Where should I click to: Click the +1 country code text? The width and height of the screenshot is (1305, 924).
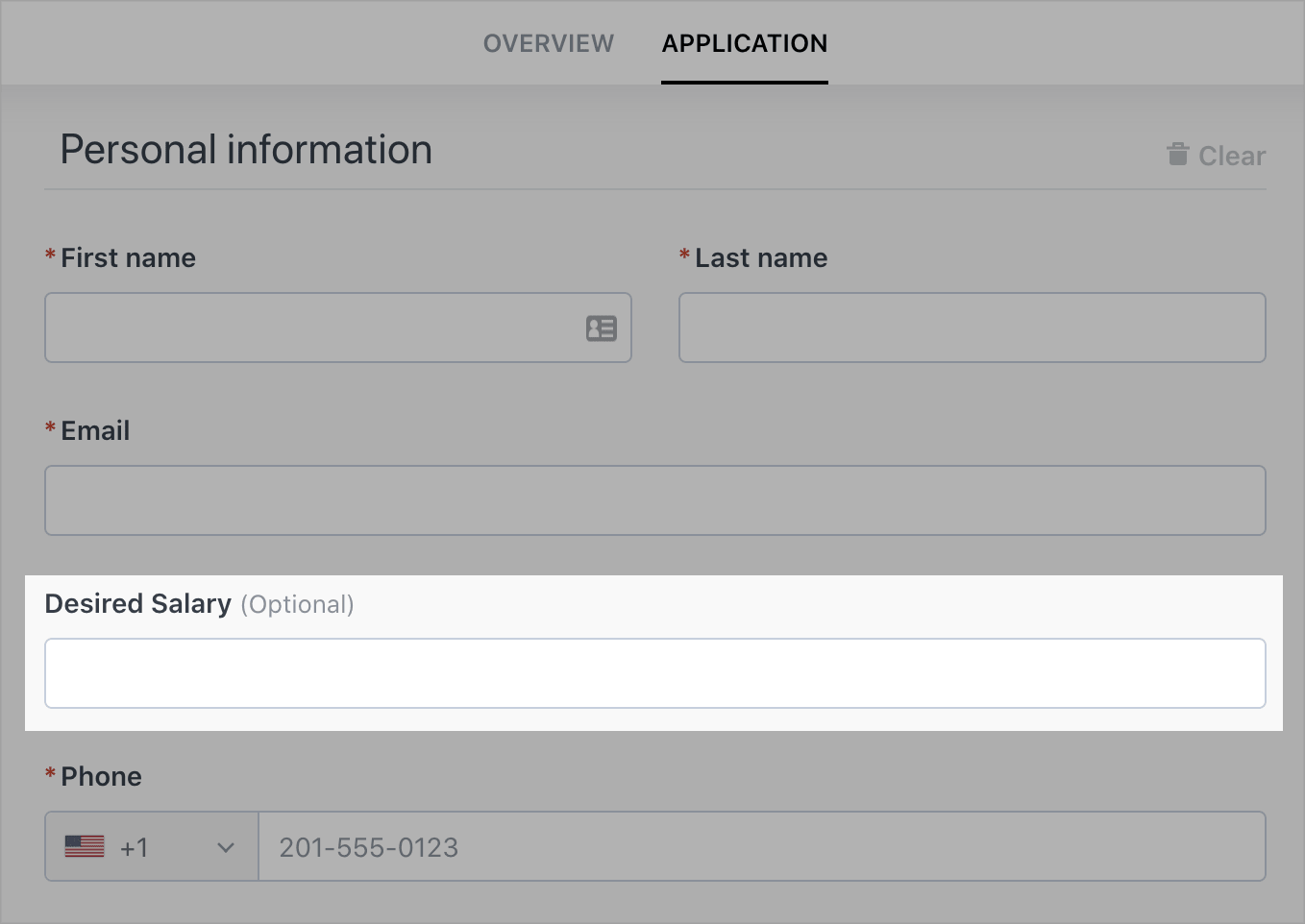135,847
